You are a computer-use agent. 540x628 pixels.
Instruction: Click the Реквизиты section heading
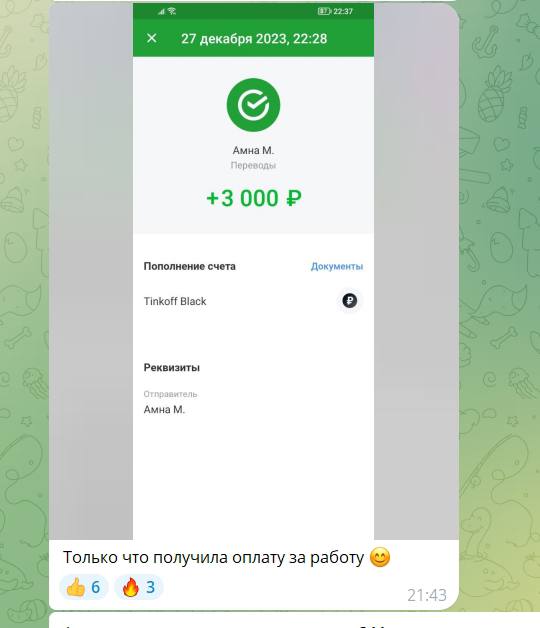point(171,368)
